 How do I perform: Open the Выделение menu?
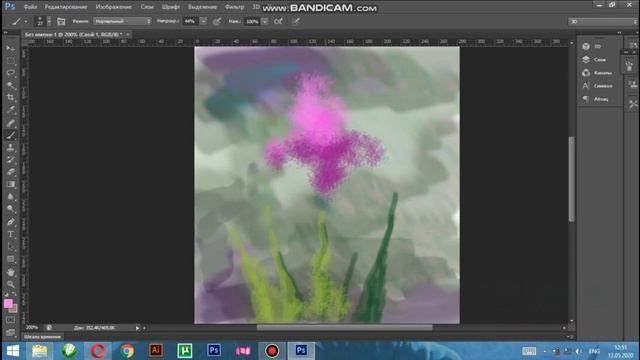tap(202, 7)
